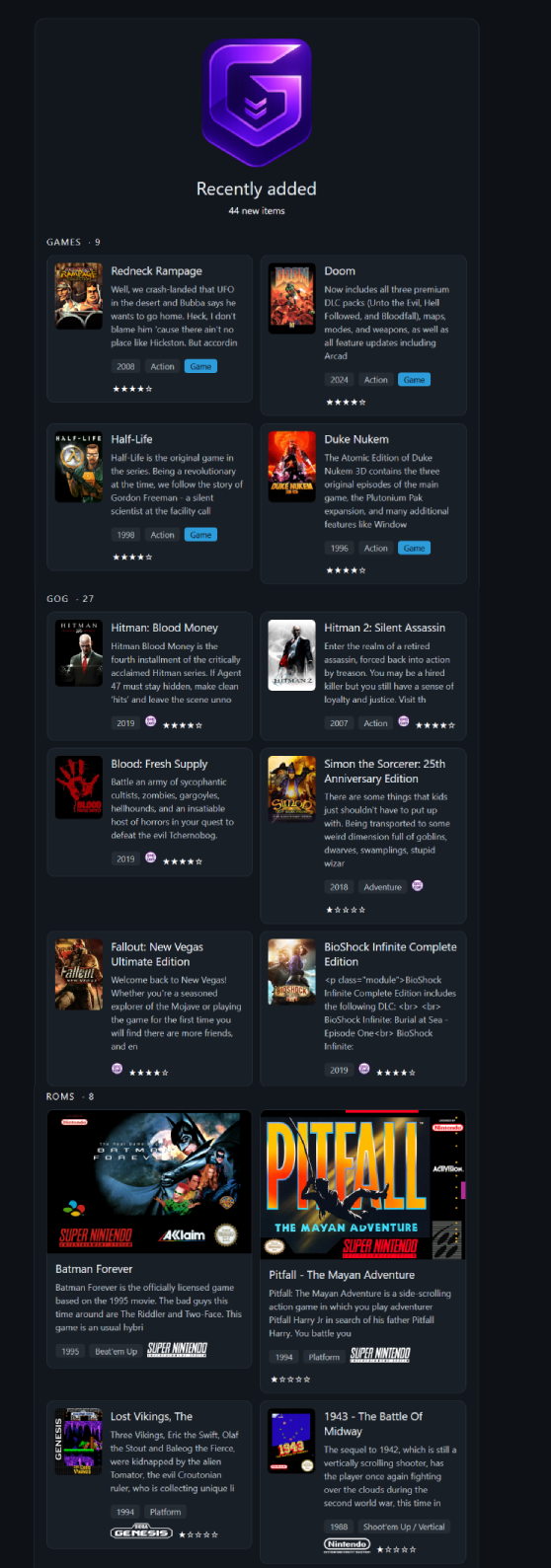551x1568 pixels.
Task: Click the Action tag on Half-Life card
Action: pyautogui.click(x=162, y=535)
